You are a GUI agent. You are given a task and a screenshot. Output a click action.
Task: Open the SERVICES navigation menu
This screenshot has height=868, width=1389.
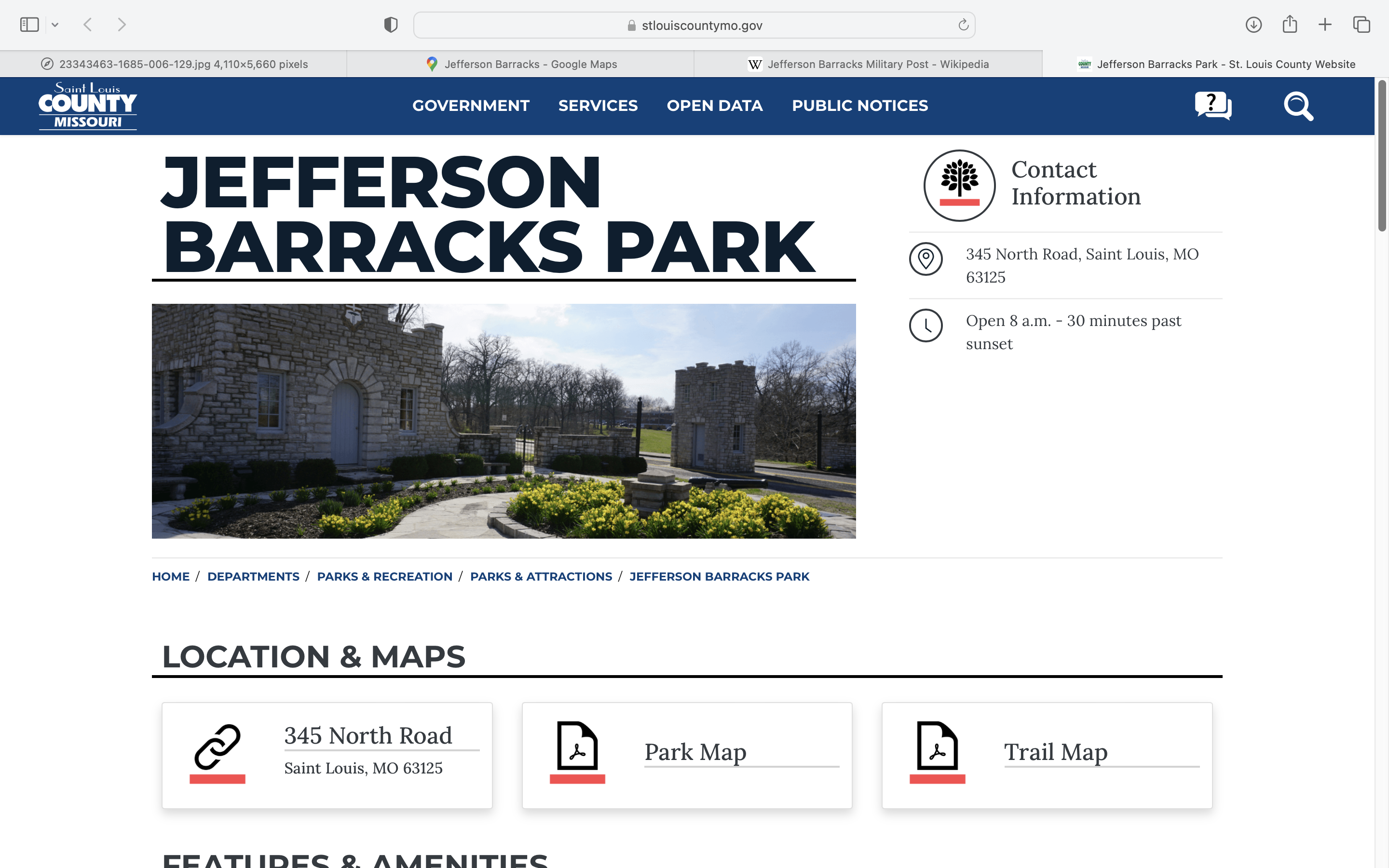tap(598, 106)
